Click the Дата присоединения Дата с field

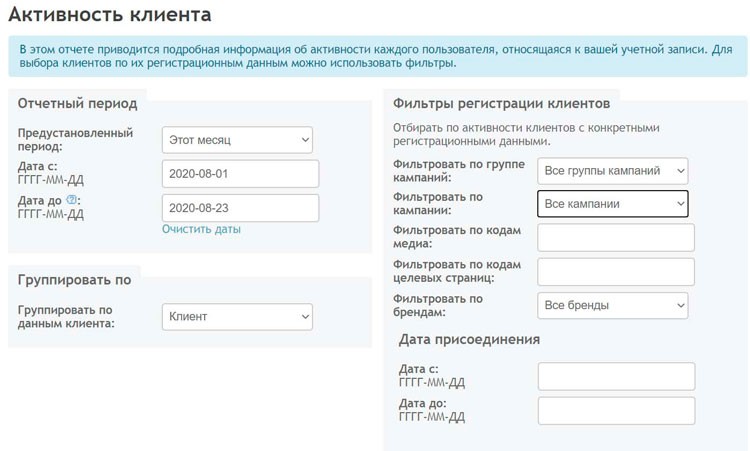[617, 376]
